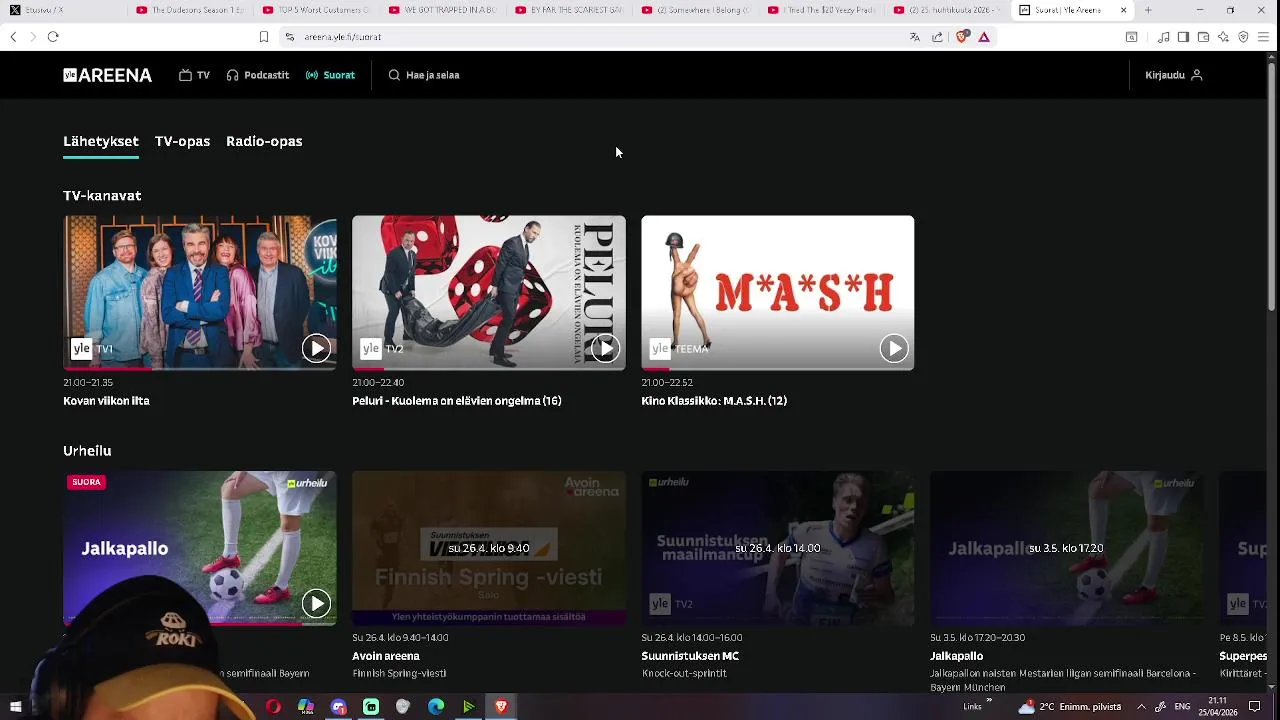Open Jalkapallo su 3.5. klo 17.20 thumbnail
Viewport: 1280px width, 720px height.
click(1067, 548)
